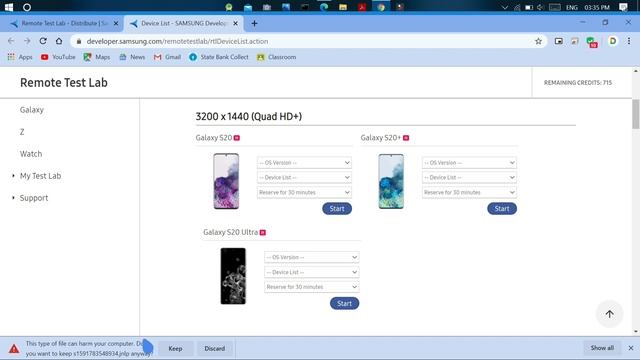Close the Device List tab
The image size is (640, 360).
pyautogui.click(x=236, y=24)
